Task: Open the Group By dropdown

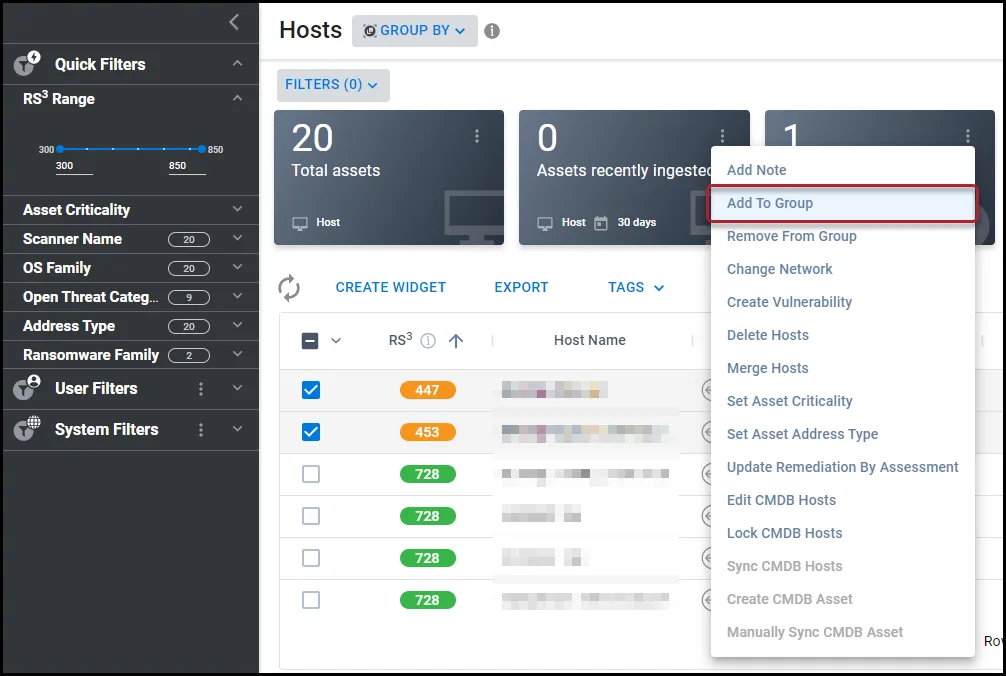Action: [x=414, y=31]
